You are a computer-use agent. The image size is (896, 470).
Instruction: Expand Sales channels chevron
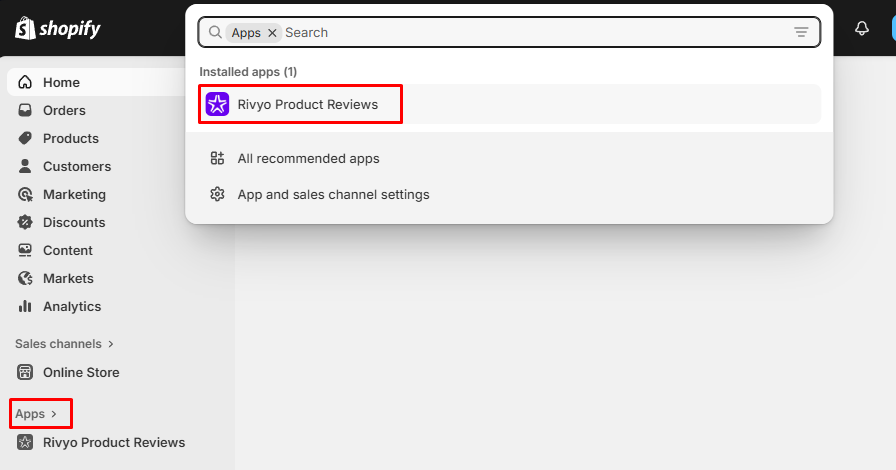click(x=111, y=344)
